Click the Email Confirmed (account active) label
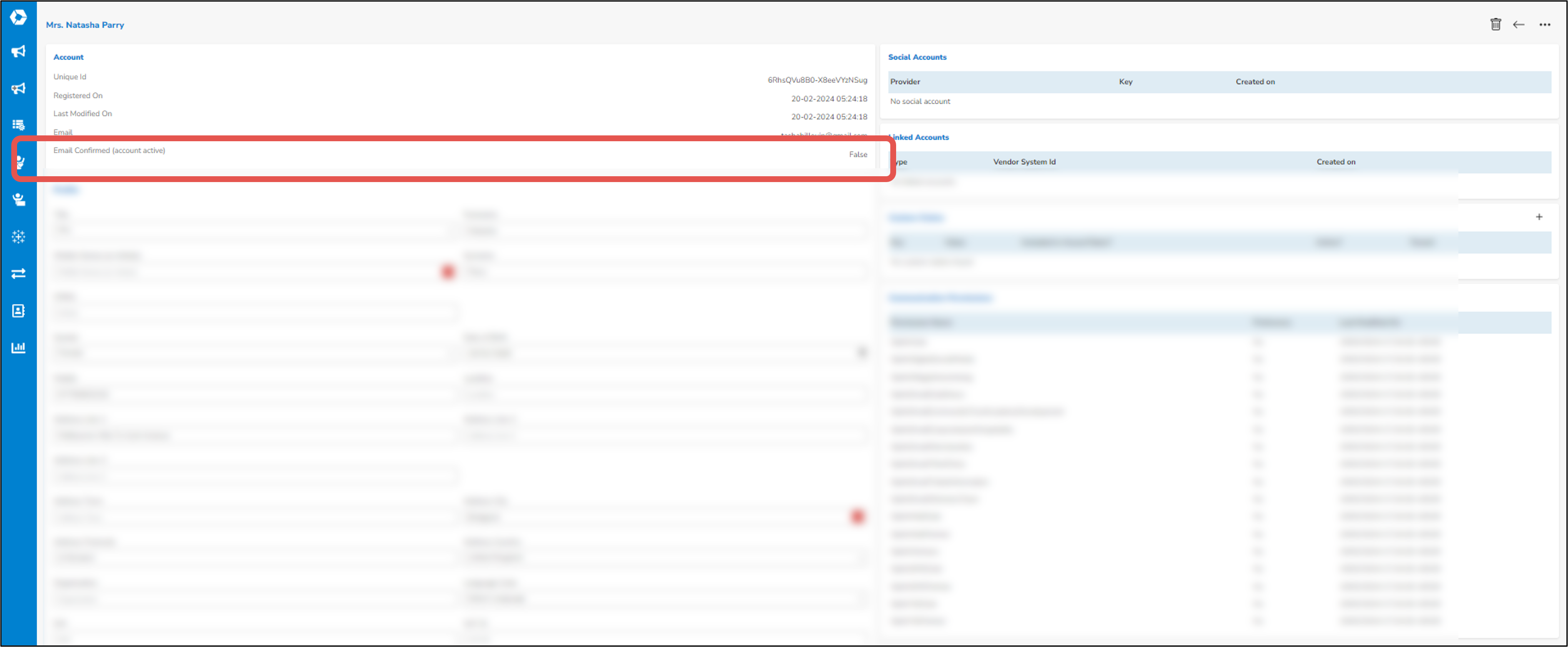 coord(109,150)
